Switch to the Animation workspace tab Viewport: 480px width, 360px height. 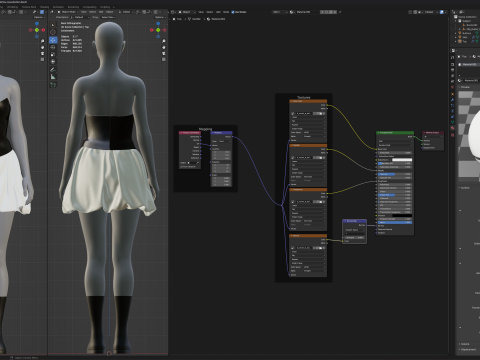coord(58,7)
